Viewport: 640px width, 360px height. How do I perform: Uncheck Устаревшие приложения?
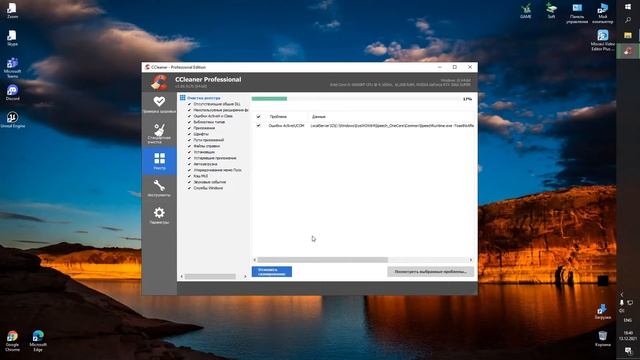[x=189, y=158]
